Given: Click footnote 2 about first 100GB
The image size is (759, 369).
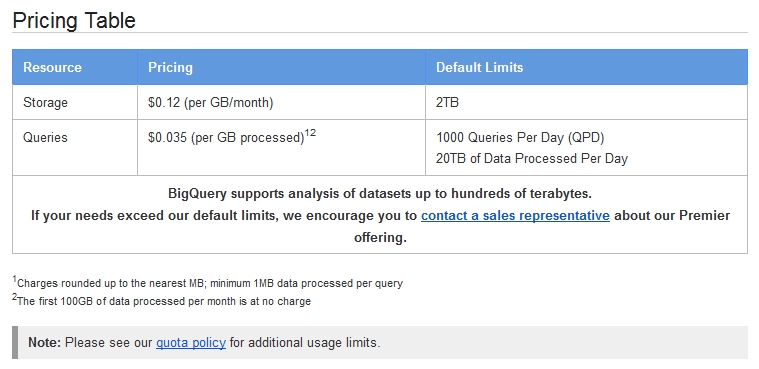Looking at the screenshot, I should point(162,301).
